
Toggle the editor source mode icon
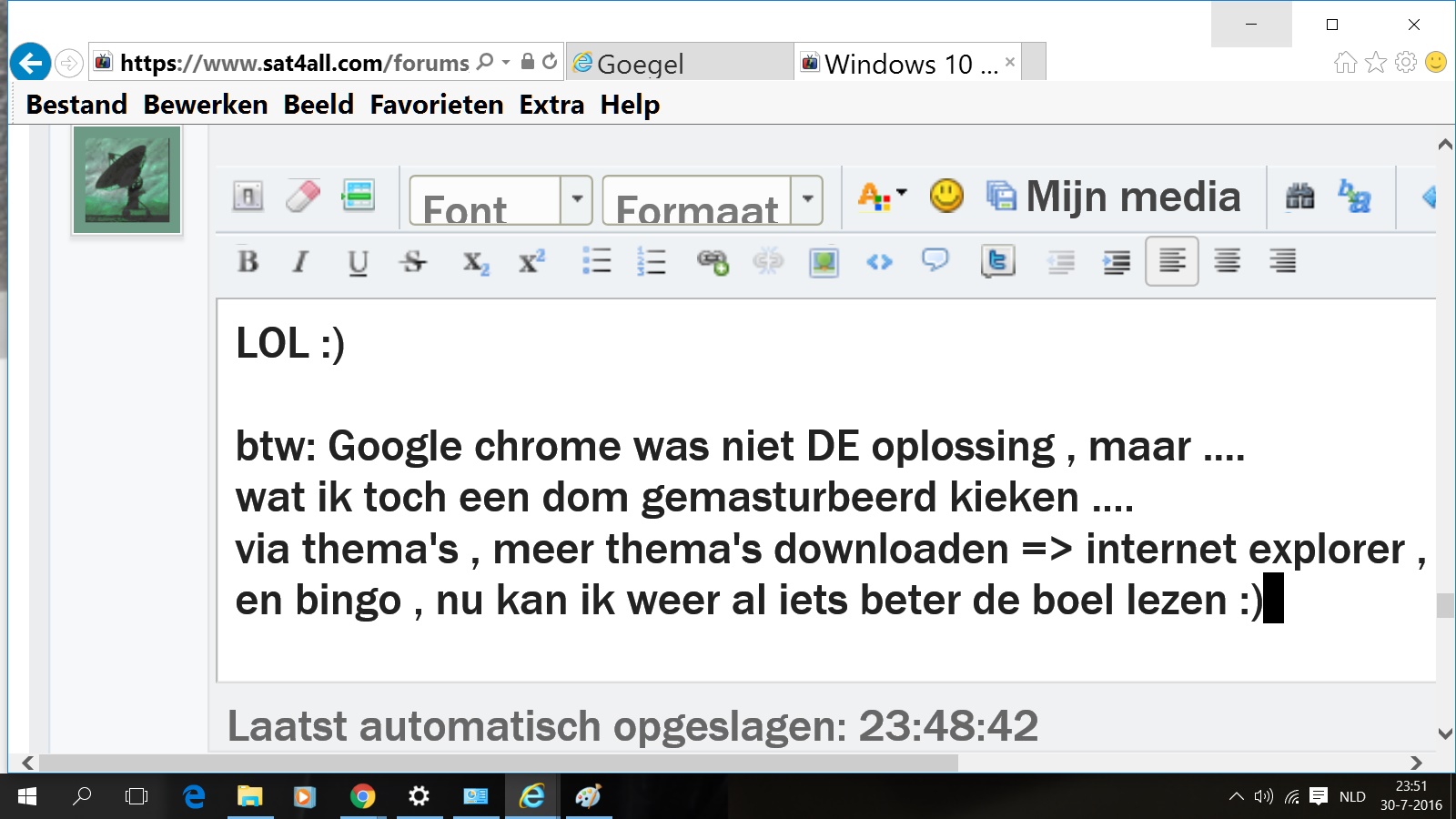248,196
